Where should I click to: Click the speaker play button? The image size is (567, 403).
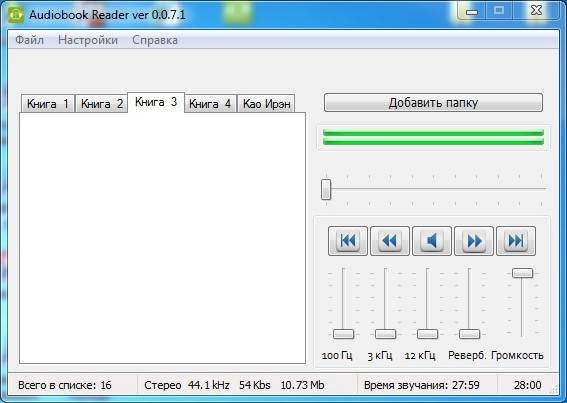[x=432, y=241]
